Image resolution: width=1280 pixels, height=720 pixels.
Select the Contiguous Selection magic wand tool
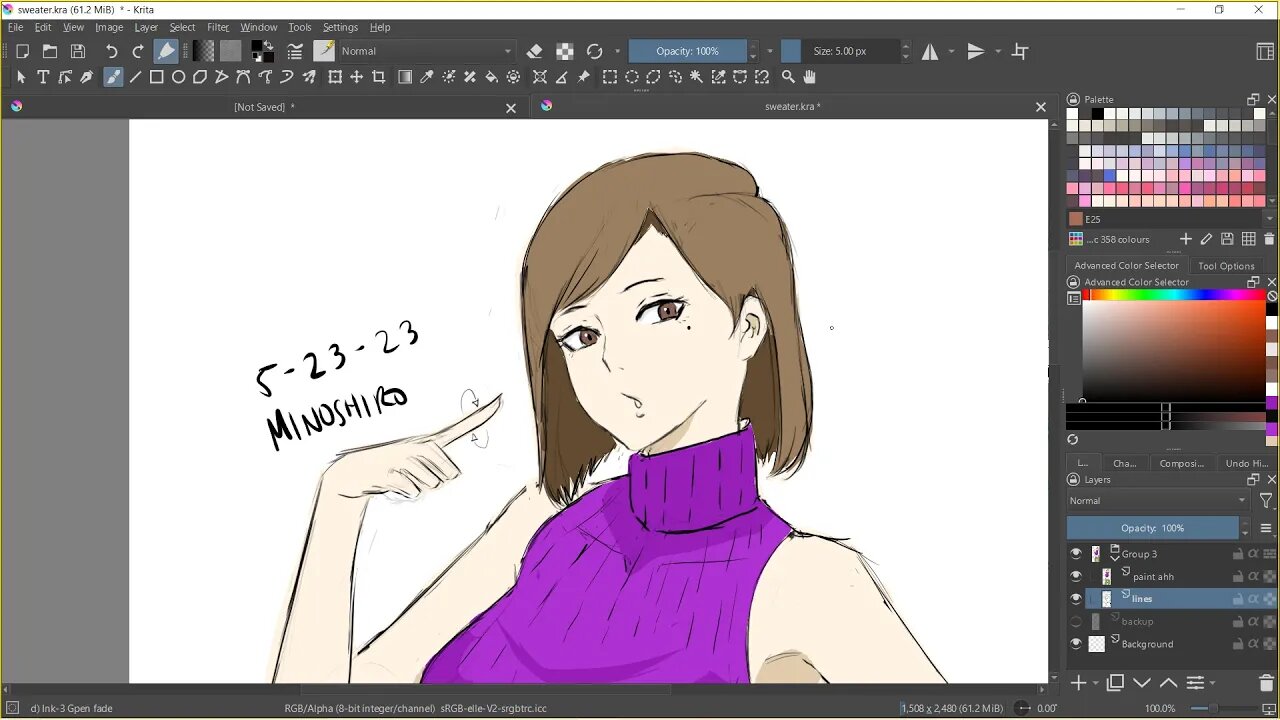tap(697, 77)
